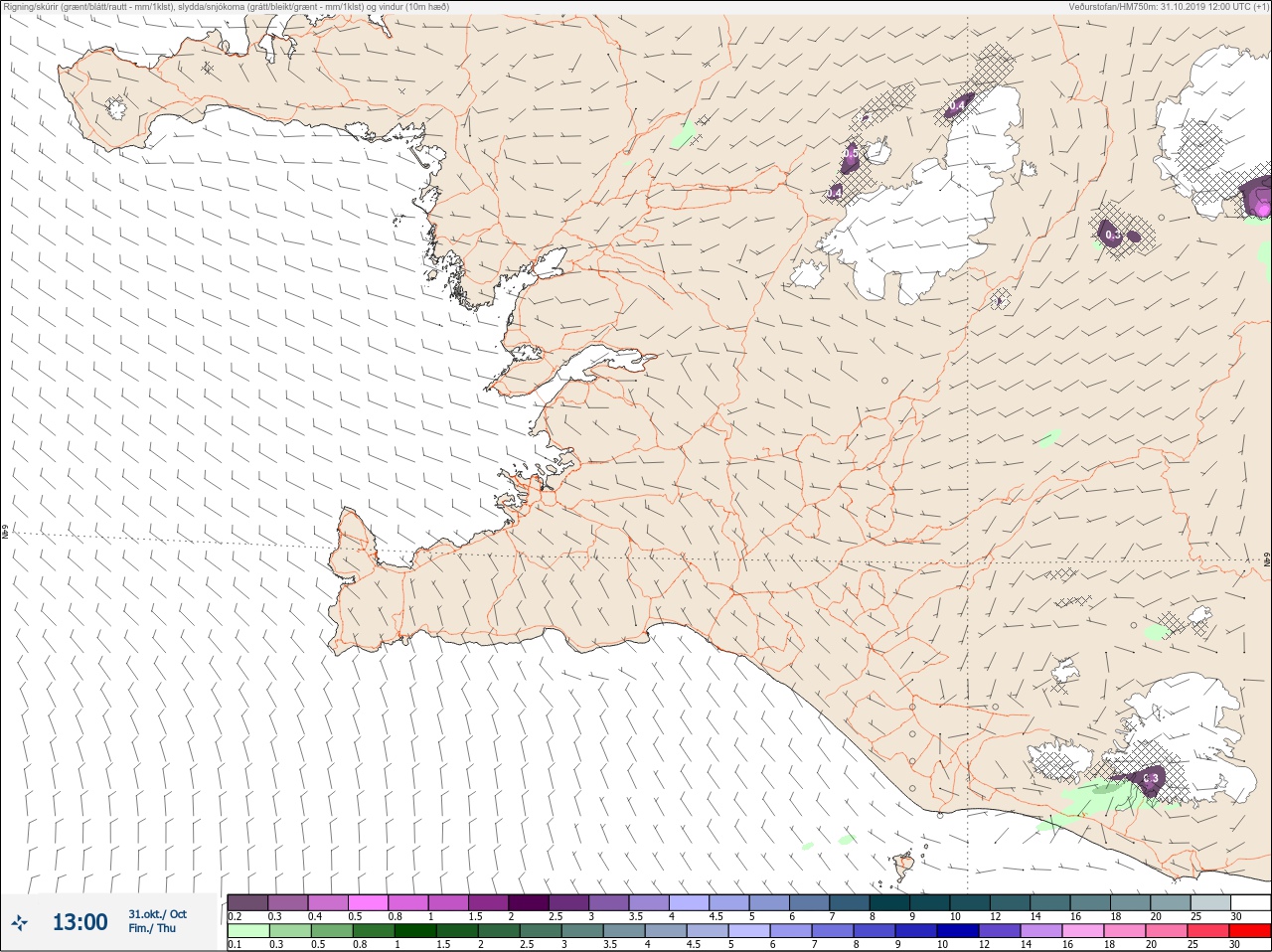1272x952 pixels.
Task: Click the '0.3' label on southern glacier purple patch
Action: tap(1151, 778)
